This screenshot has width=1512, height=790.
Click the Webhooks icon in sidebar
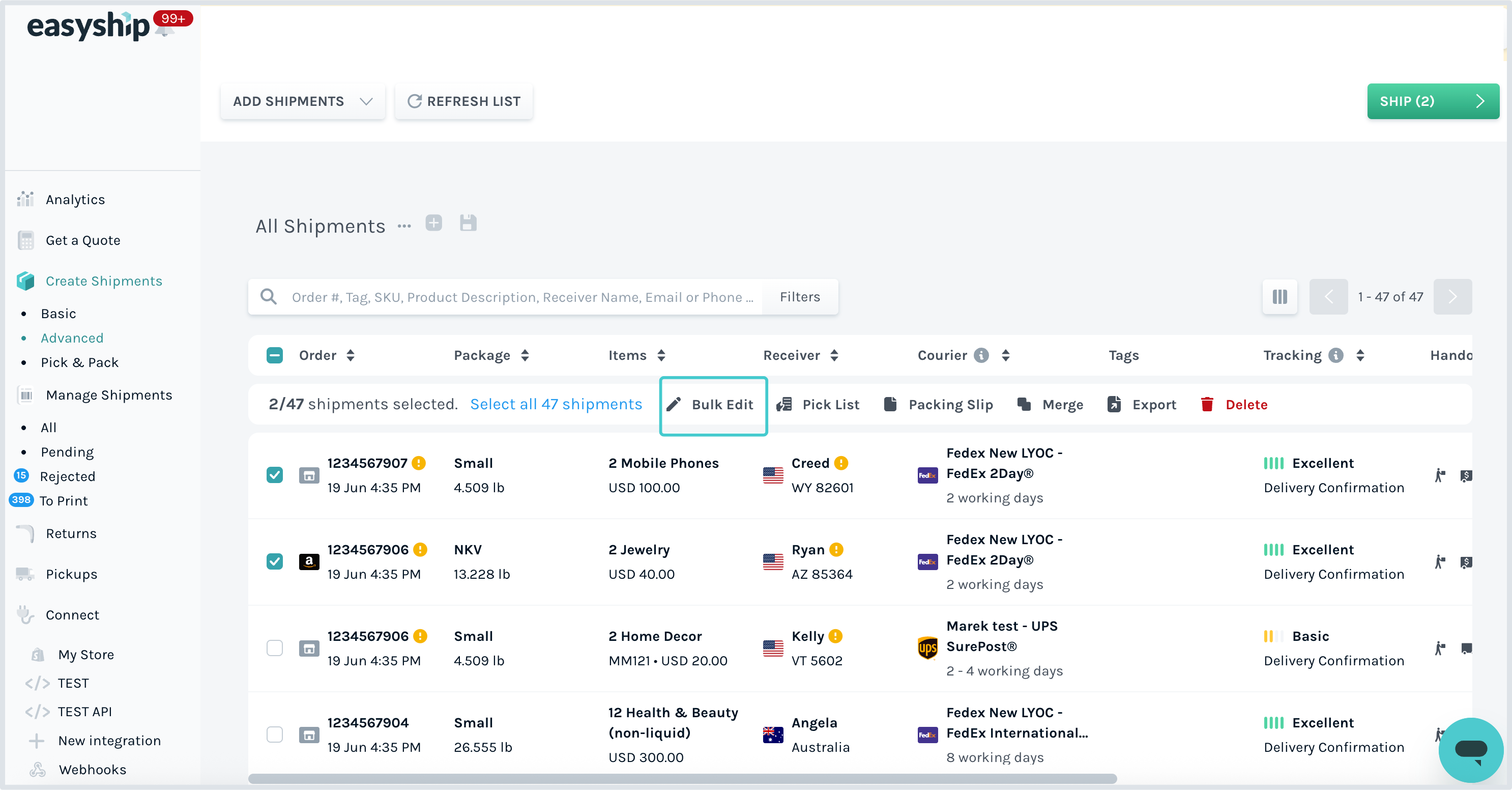tap(38, 770)
